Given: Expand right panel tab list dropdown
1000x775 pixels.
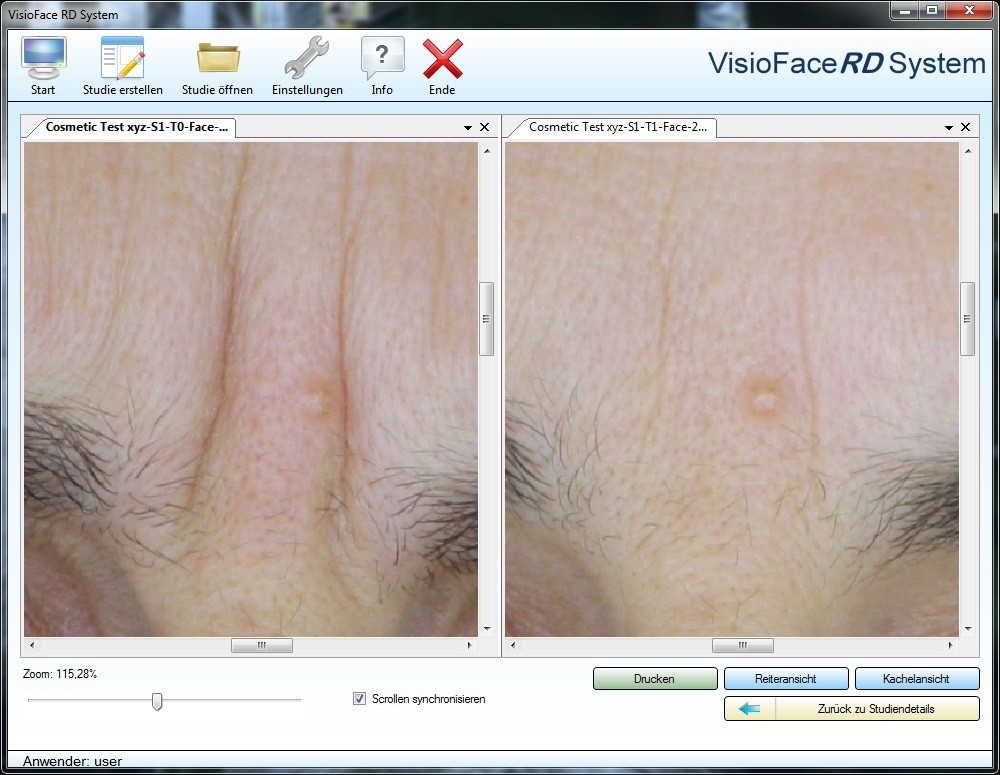Looking at the screenshot, I should click(x=948, y=128).
